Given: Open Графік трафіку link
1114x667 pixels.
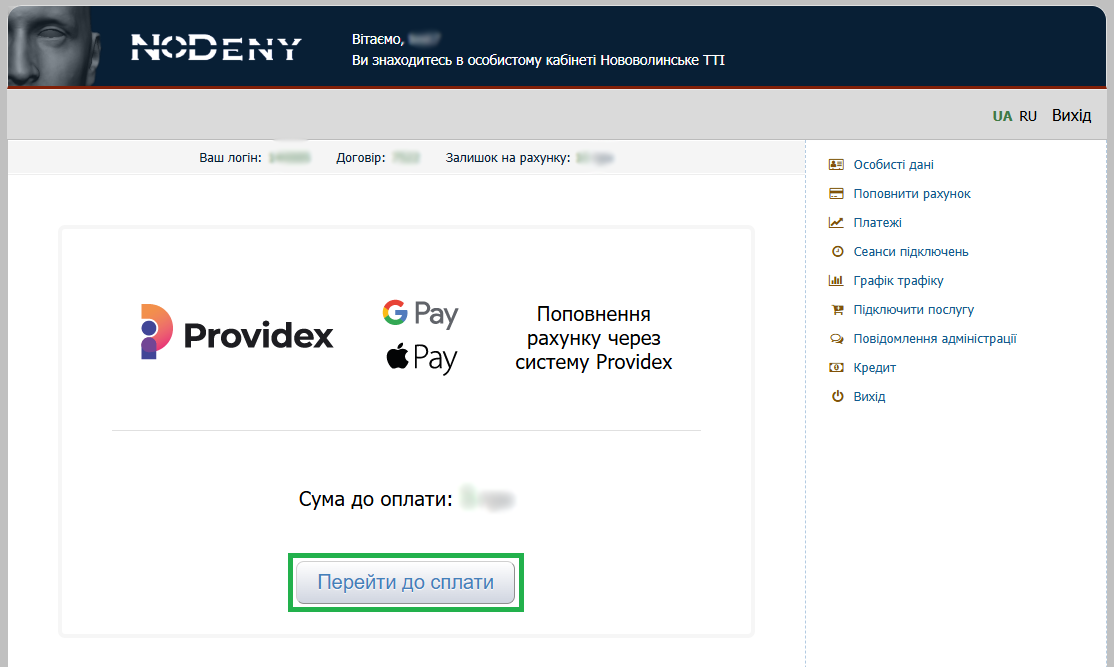Looking at the screenshot, I should 899,281.
